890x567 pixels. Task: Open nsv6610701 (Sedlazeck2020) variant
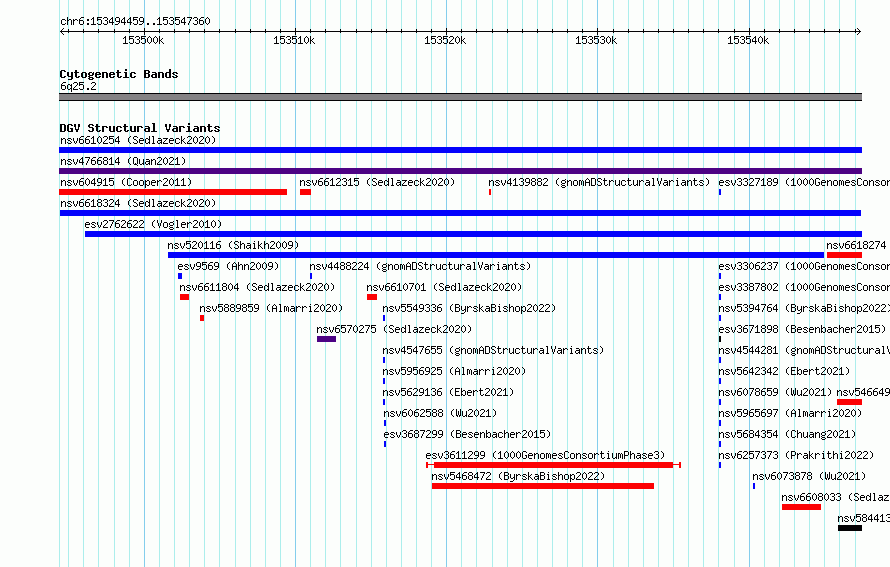tap(444, 287)
